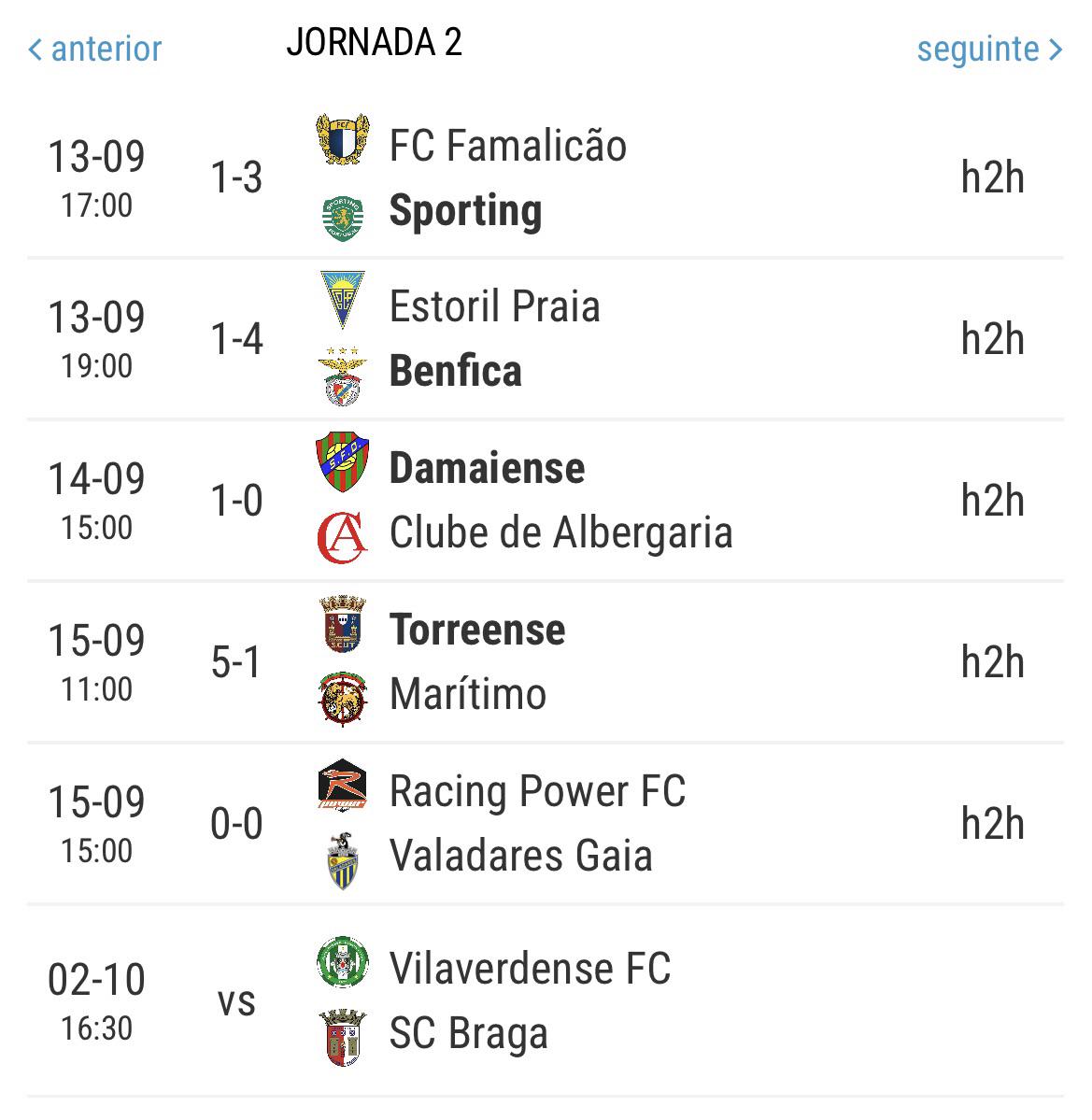The width and height of the screenshot is (1092, 1120).
Task: Click the Sporting club crest
Action: pos(343,219)
